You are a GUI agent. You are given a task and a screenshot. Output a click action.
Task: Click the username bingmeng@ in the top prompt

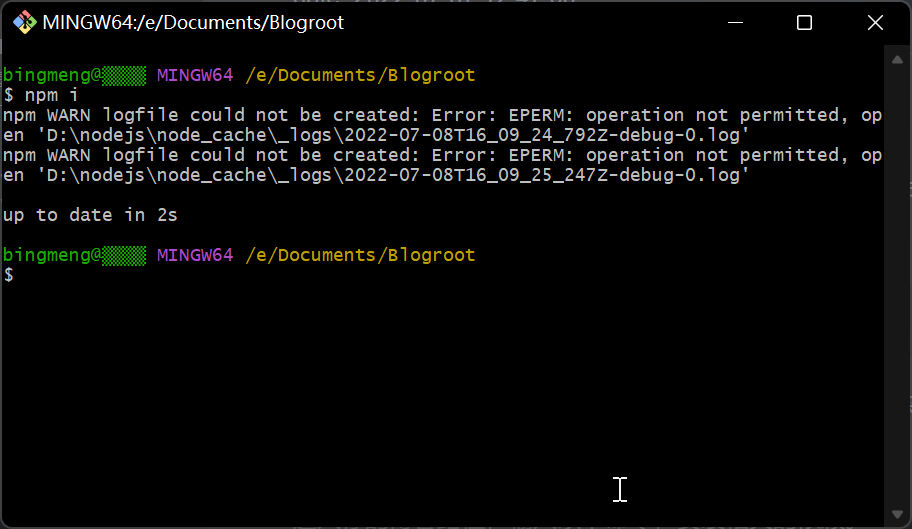(52, 75)
